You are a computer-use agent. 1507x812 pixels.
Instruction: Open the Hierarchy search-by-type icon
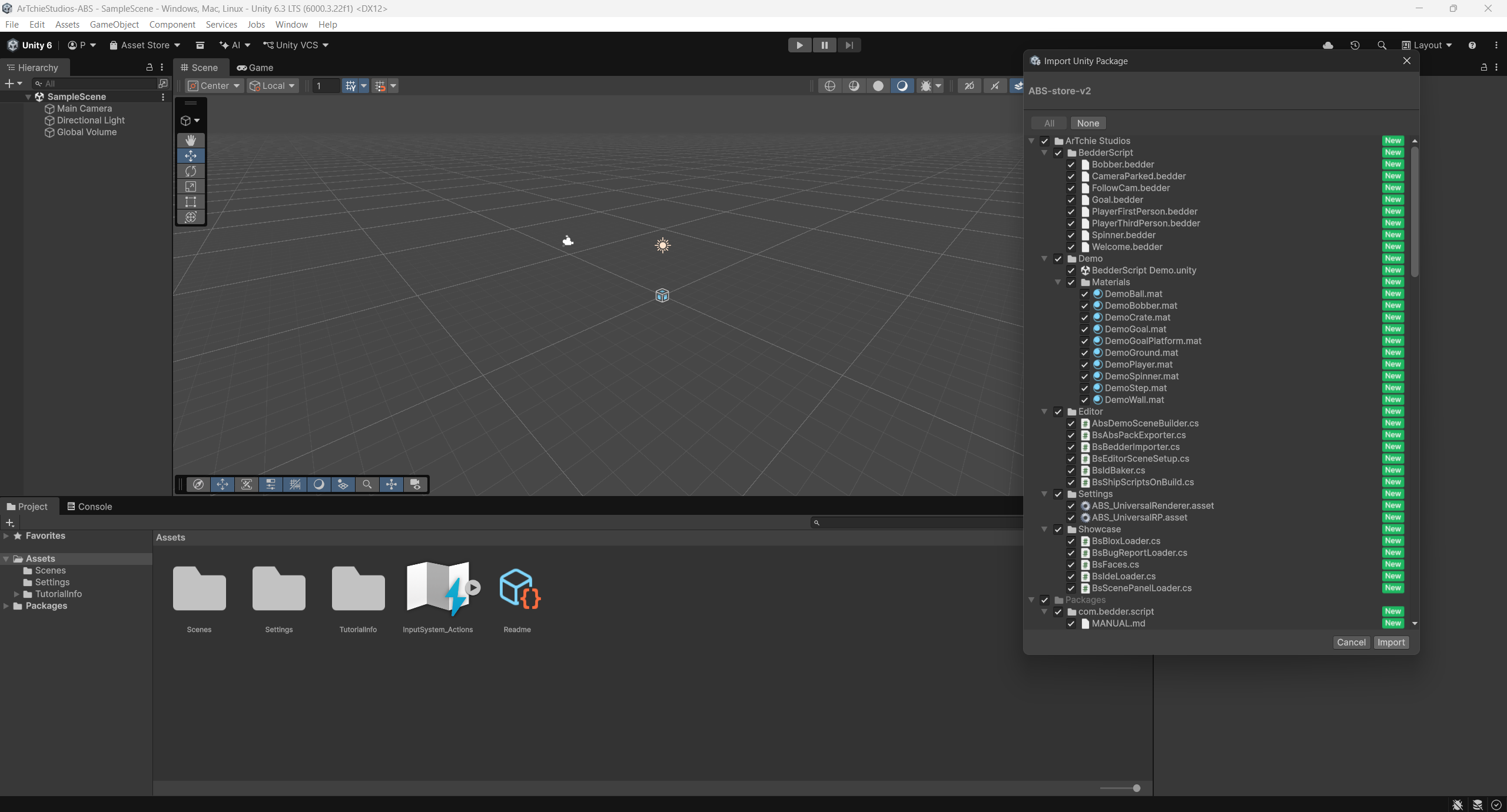click(163, 84)
